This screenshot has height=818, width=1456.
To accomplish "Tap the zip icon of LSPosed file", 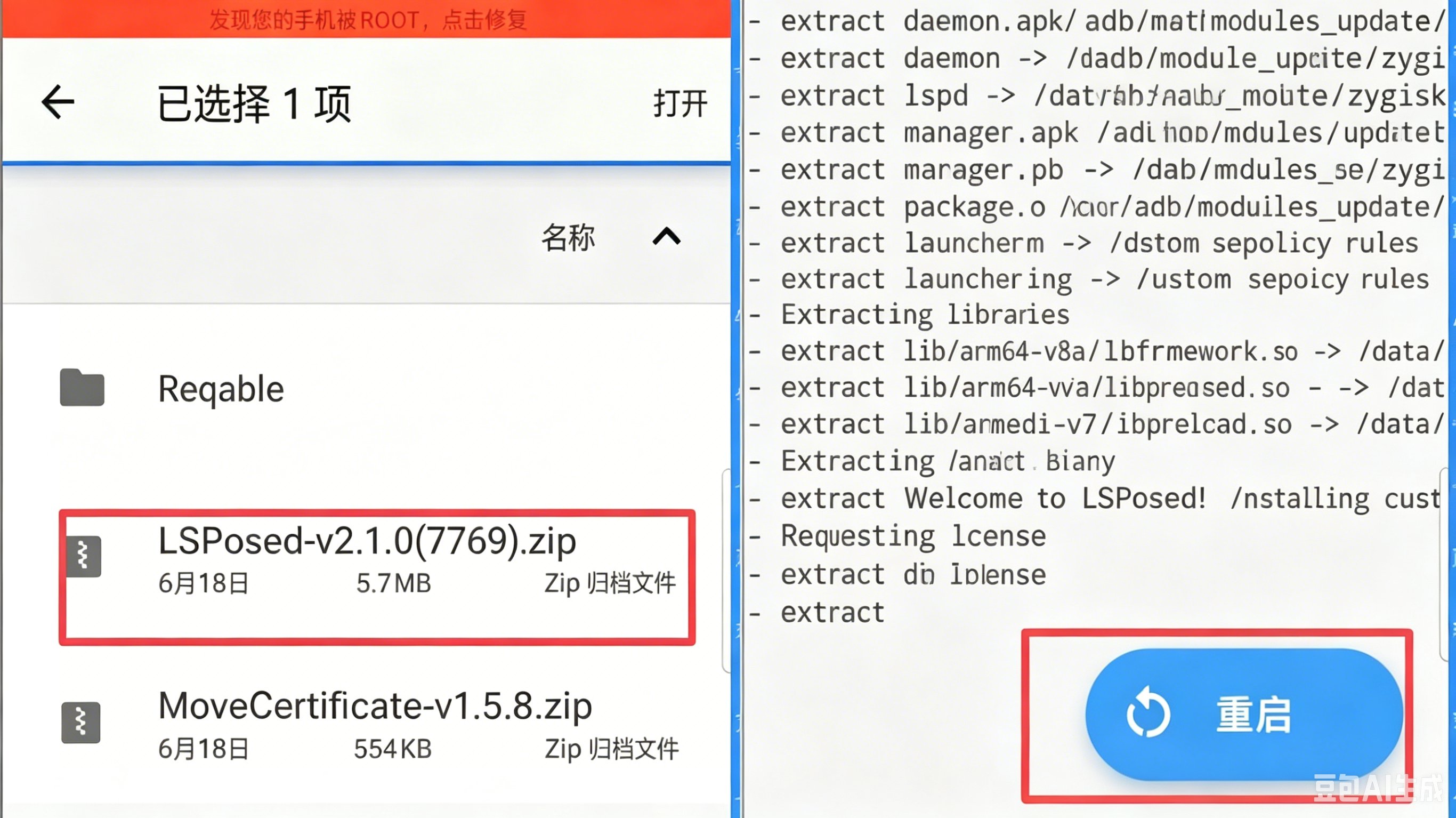I will tap(83, 556).
